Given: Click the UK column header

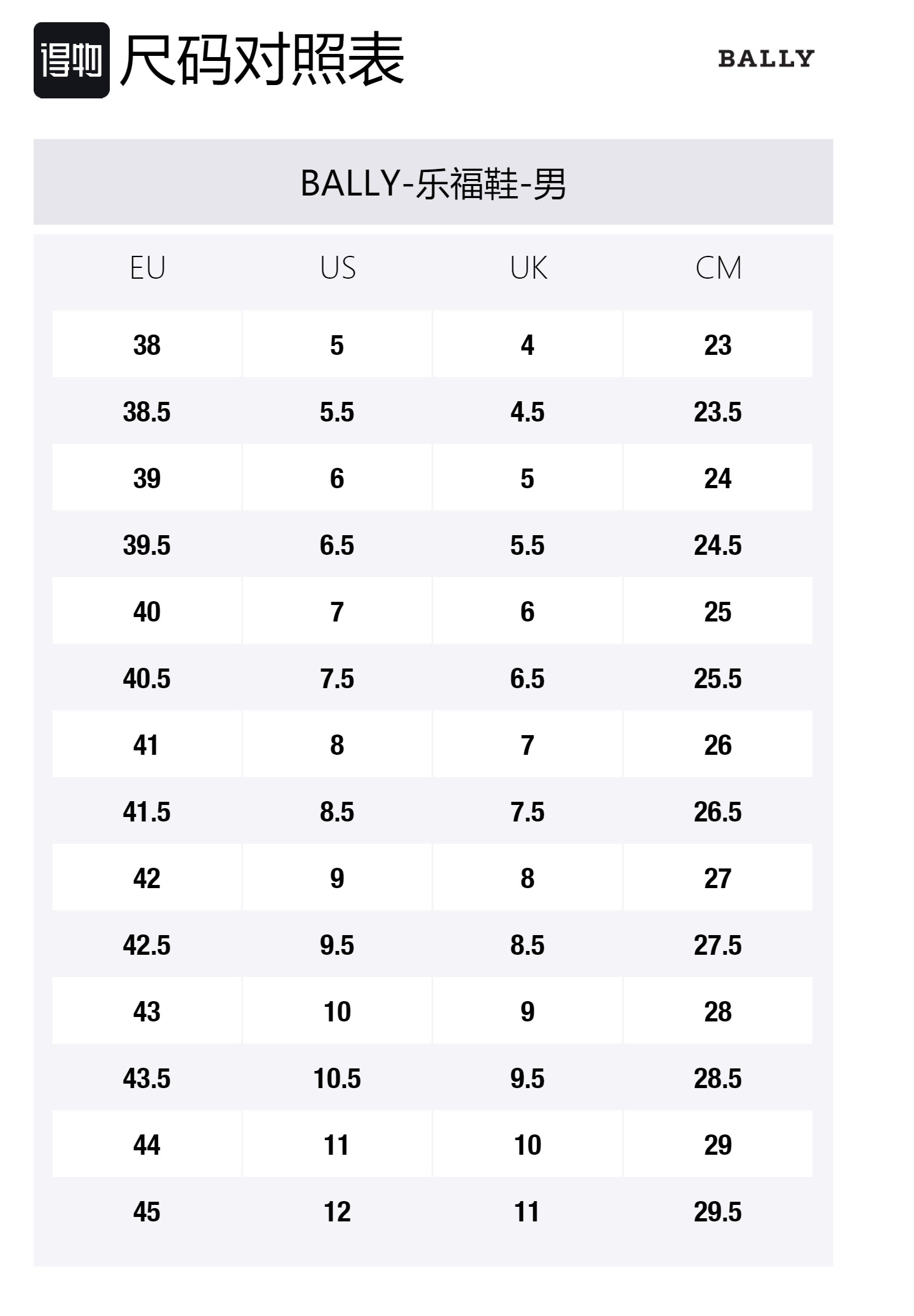Looking at the screenshot, I should (528, 268).
